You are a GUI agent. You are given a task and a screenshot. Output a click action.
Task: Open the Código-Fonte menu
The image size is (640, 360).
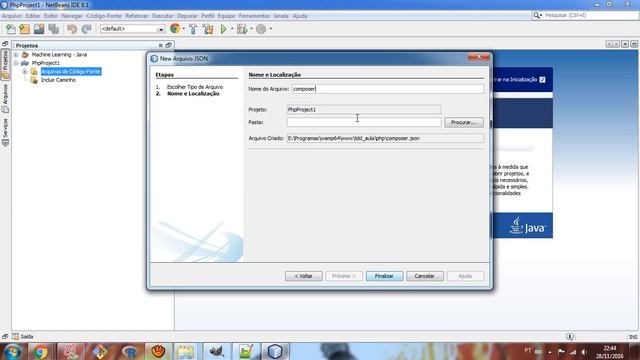pyautogui.click(x=104, y=16)
